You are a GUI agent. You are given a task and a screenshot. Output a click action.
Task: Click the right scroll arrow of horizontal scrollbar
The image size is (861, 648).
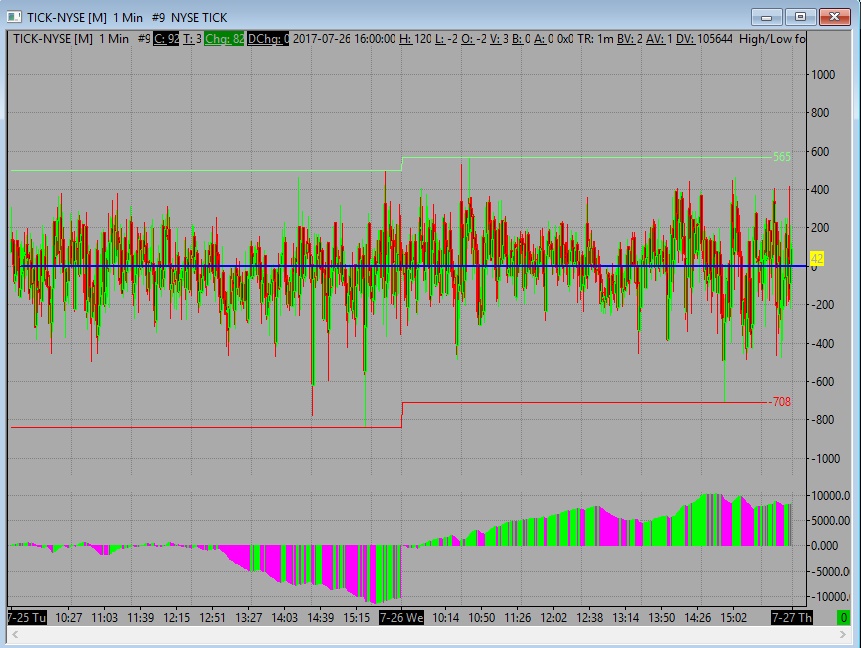click(843, 635)
